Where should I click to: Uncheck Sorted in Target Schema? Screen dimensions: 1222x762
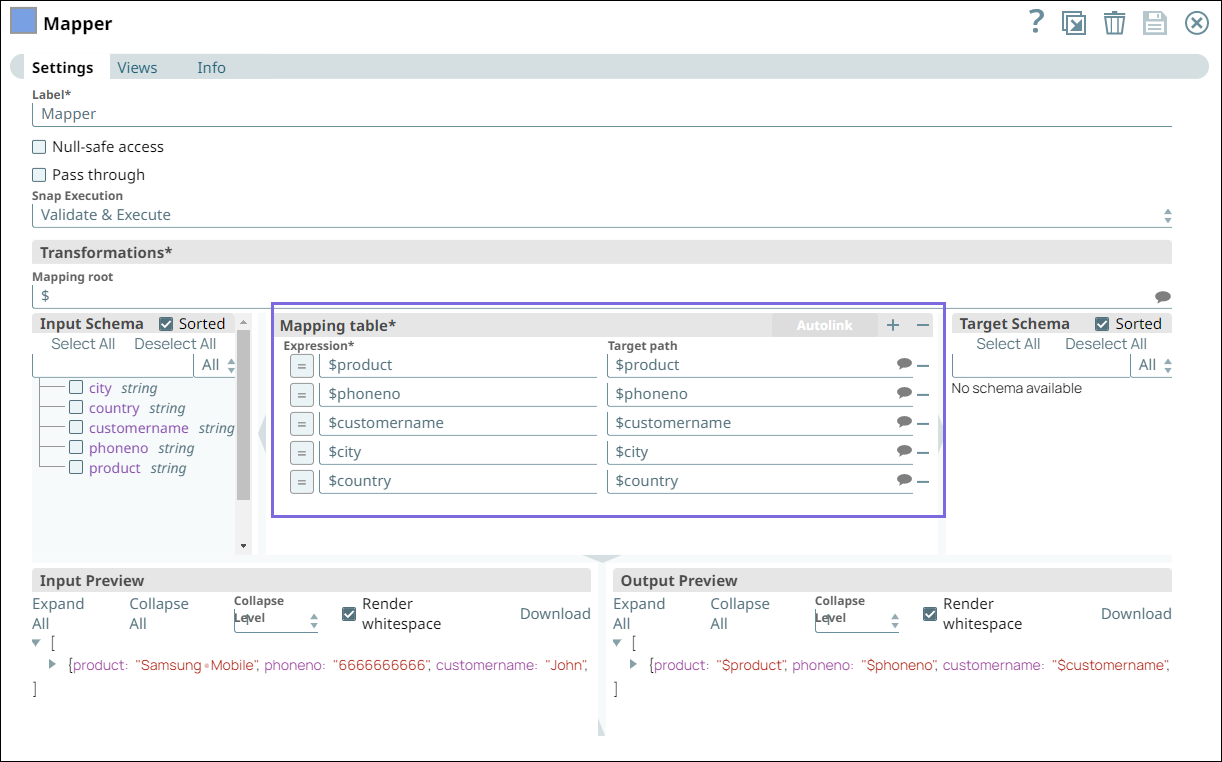pyautogui.click(x=1102, y=324)
